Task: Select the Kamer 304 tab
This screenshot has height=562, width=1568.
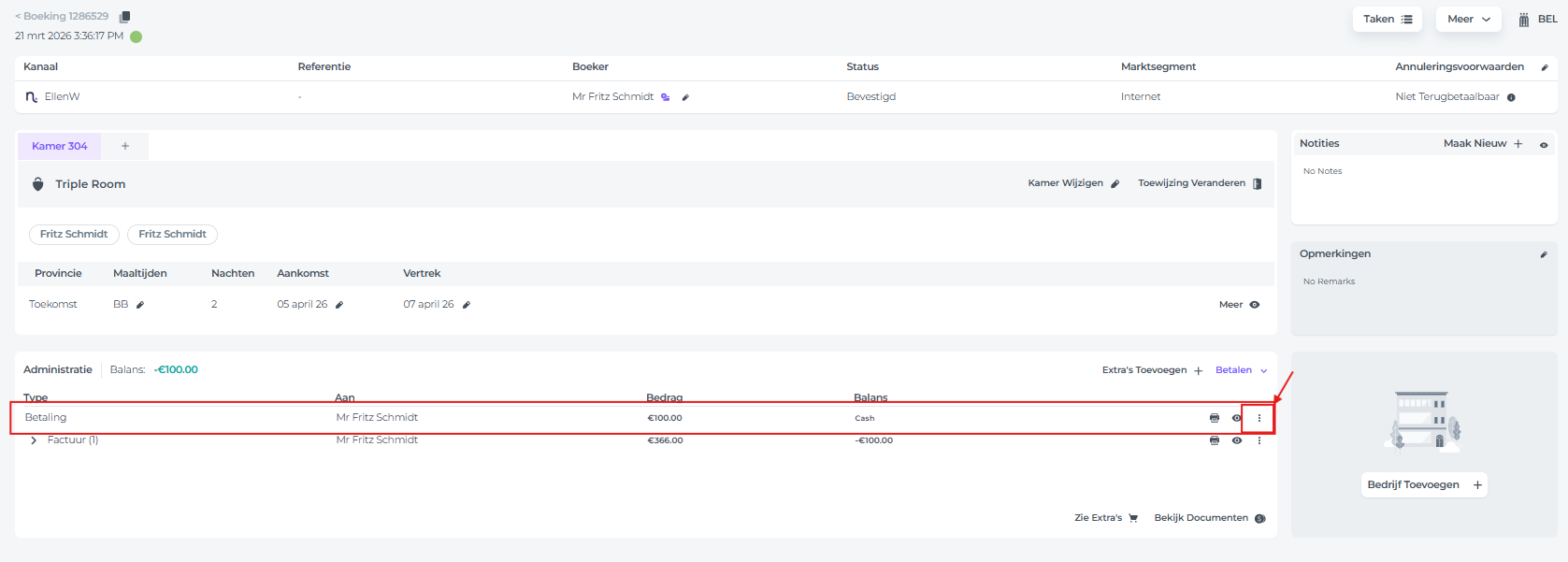Action: click(x=59, y=146)
